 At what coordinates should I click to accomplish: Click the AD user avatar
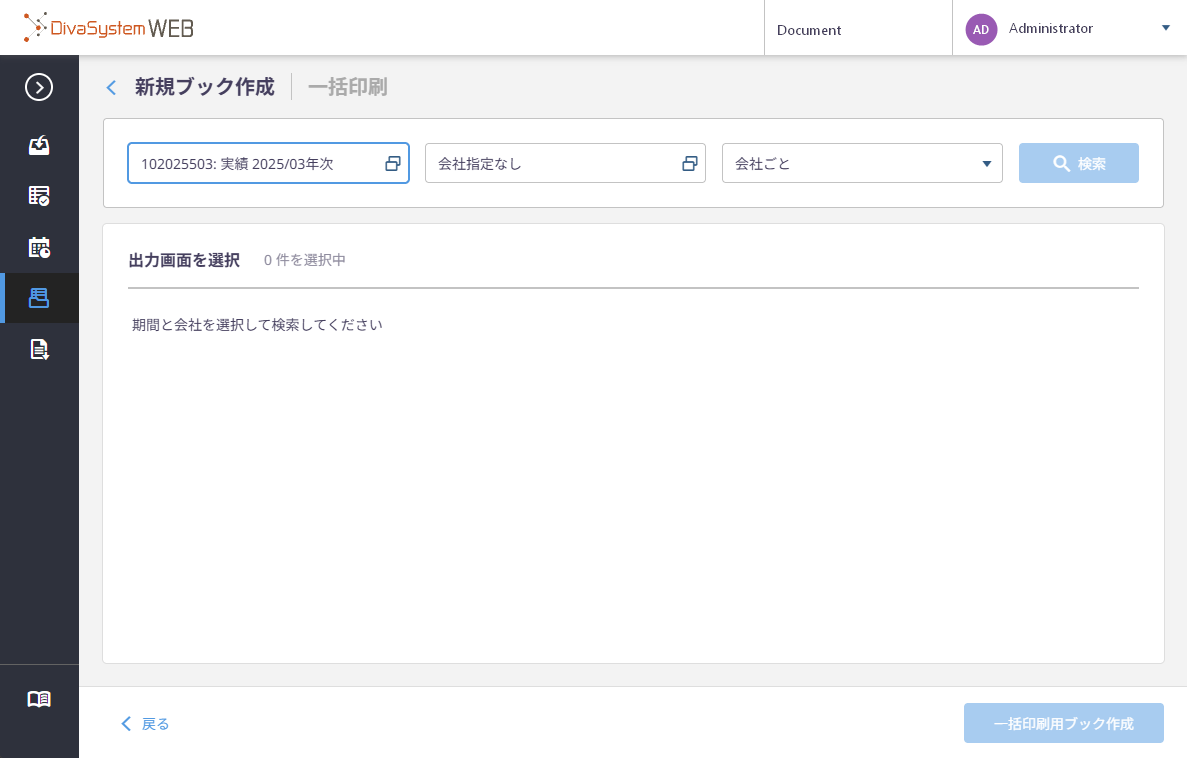pyautogui.click(x=980, y=30)
